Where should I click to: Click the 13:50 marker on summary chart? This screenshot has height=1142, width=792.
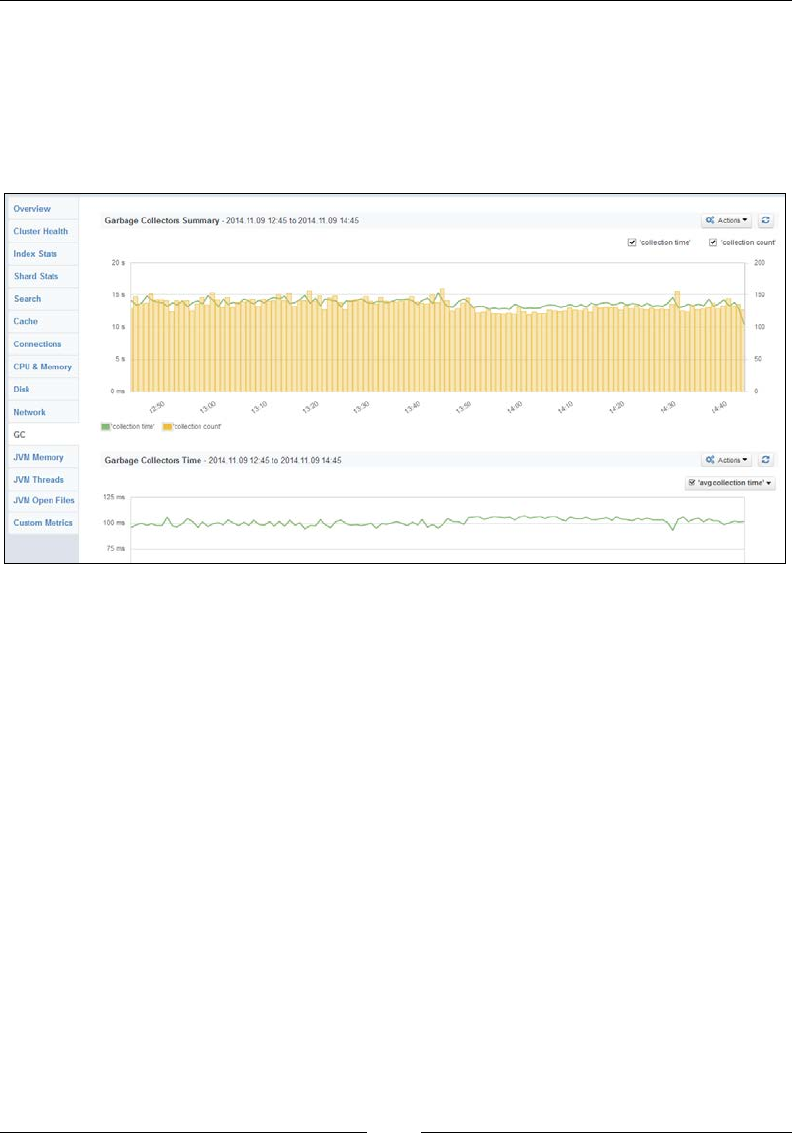[x=463, y=407]
